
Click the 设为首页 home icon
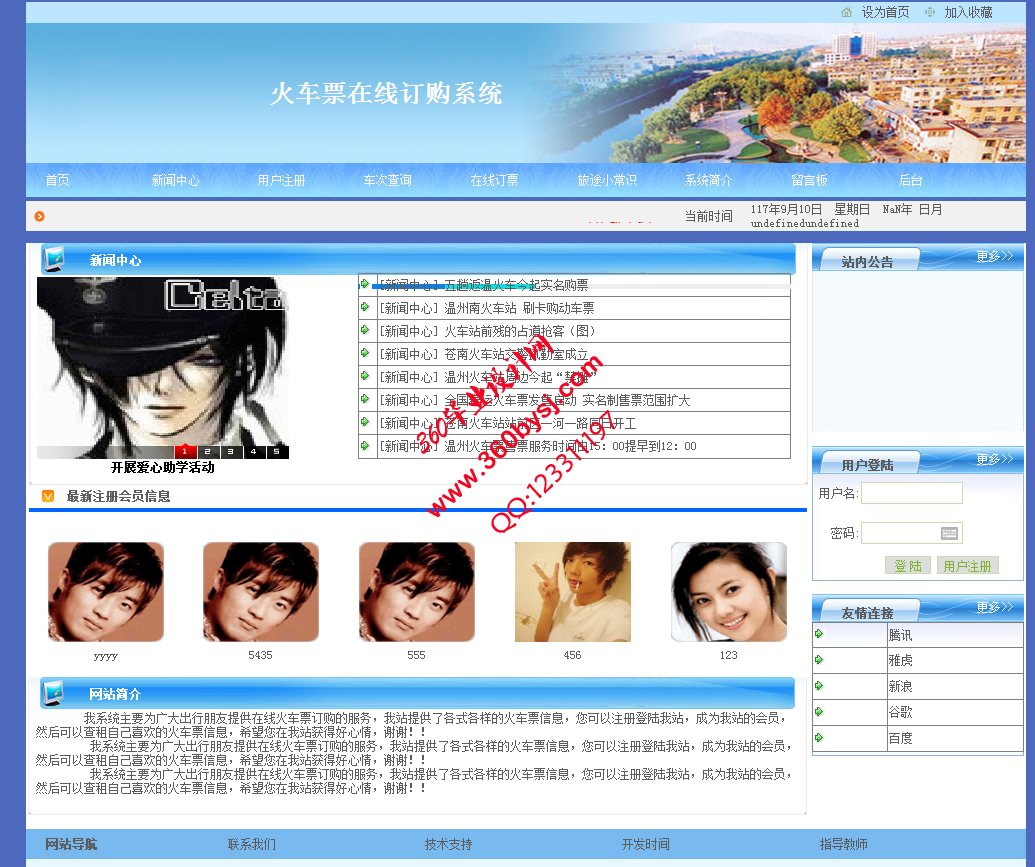tap(847, 12)
